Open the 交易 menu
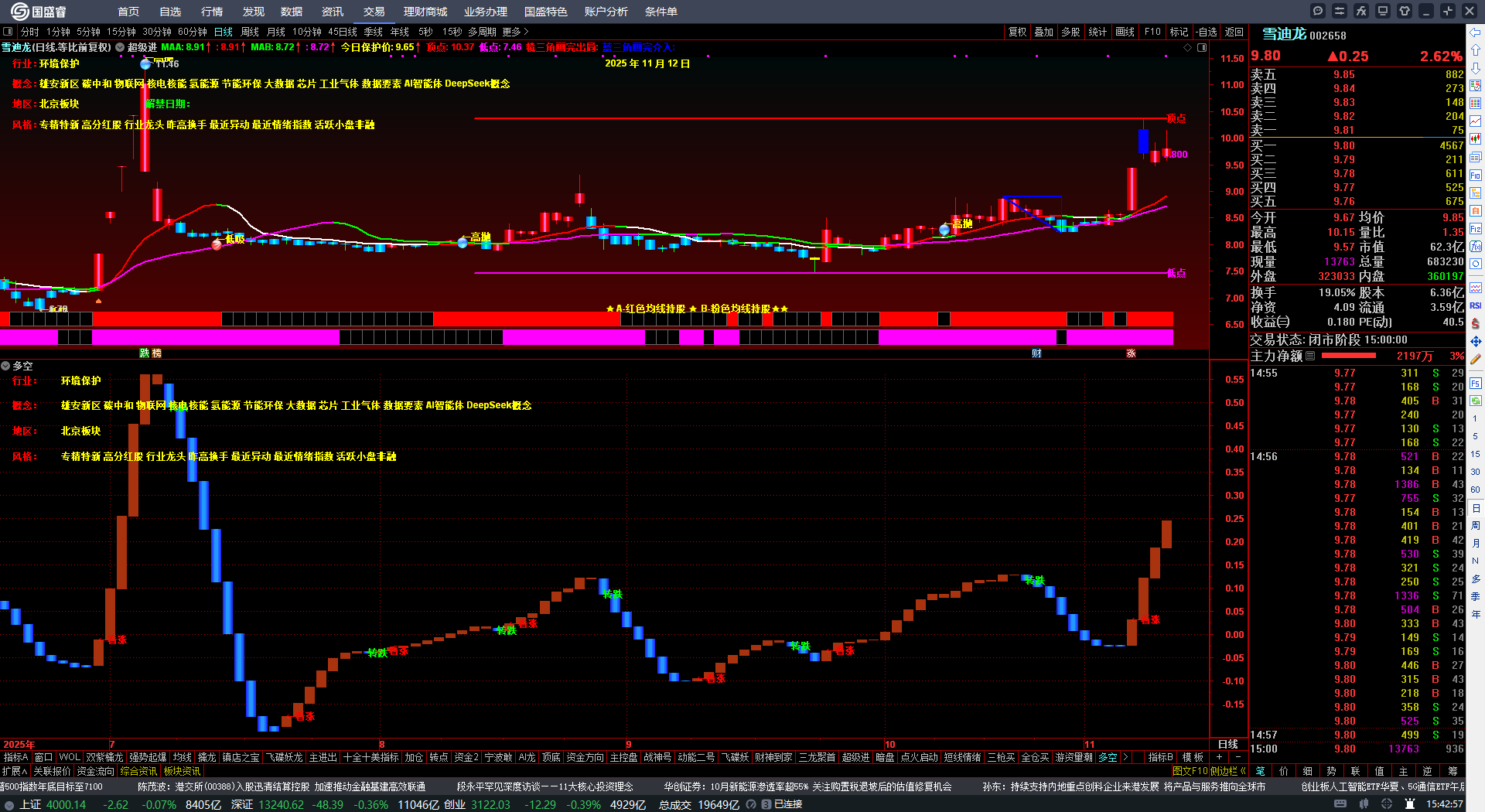 pyautogui.click(x=374, y=12)
